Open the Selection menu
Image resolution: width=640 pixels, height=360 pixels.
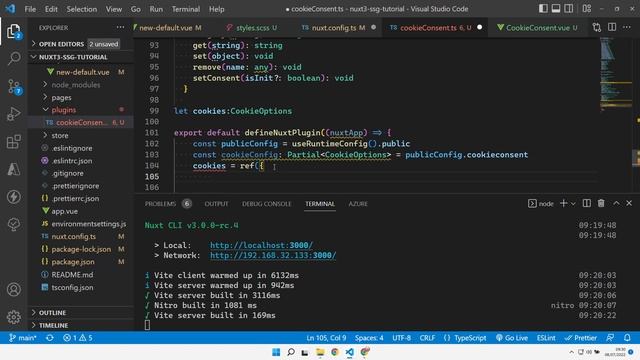coord(82,9)
